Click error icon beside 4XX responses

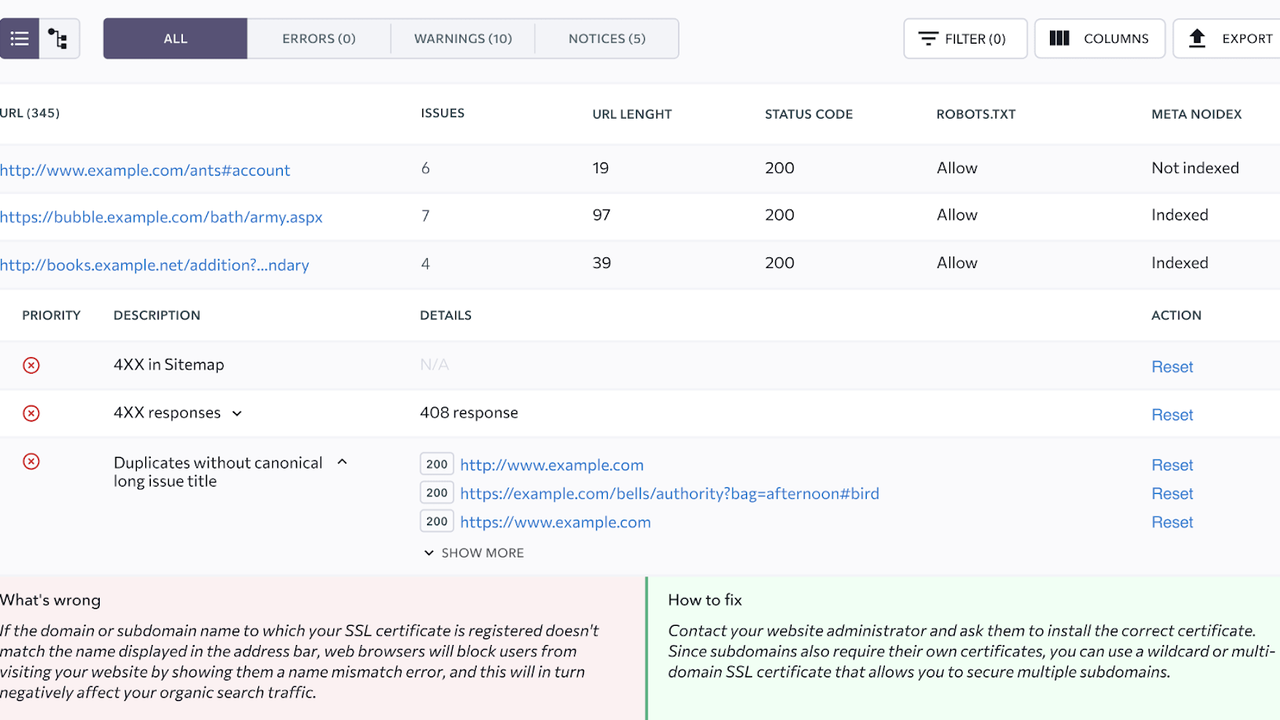click(31, 414)
